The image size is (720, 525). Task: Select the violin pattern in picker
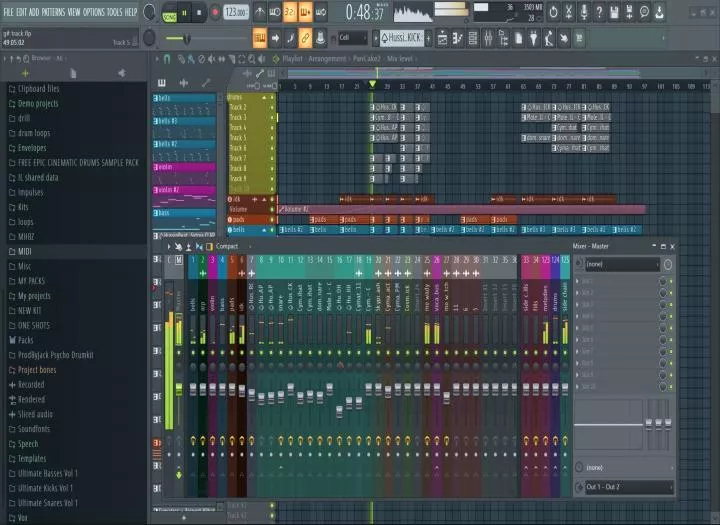[184, 167]
